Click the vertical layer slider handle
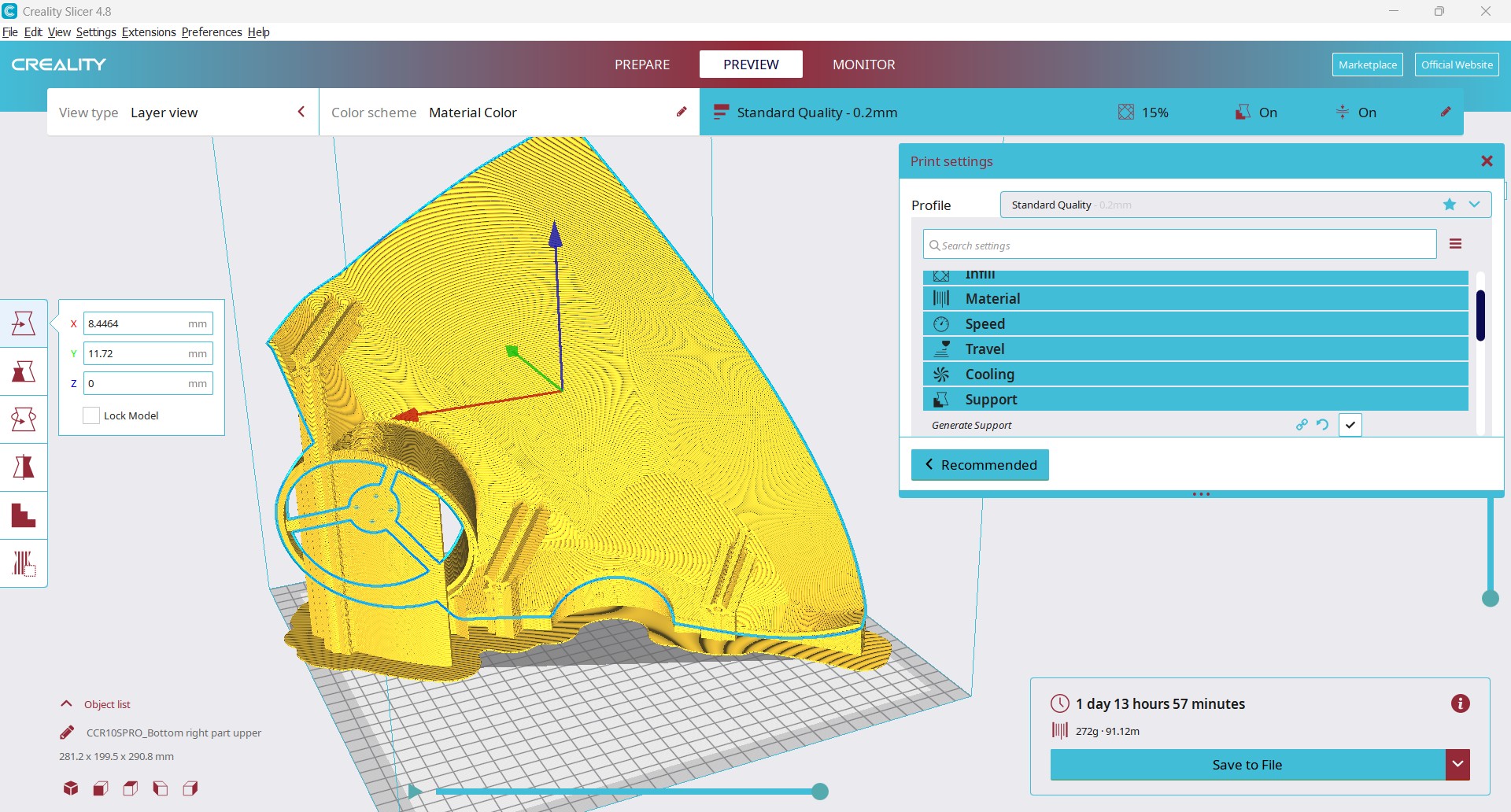1511x812 pixels. click(1490, 598)
